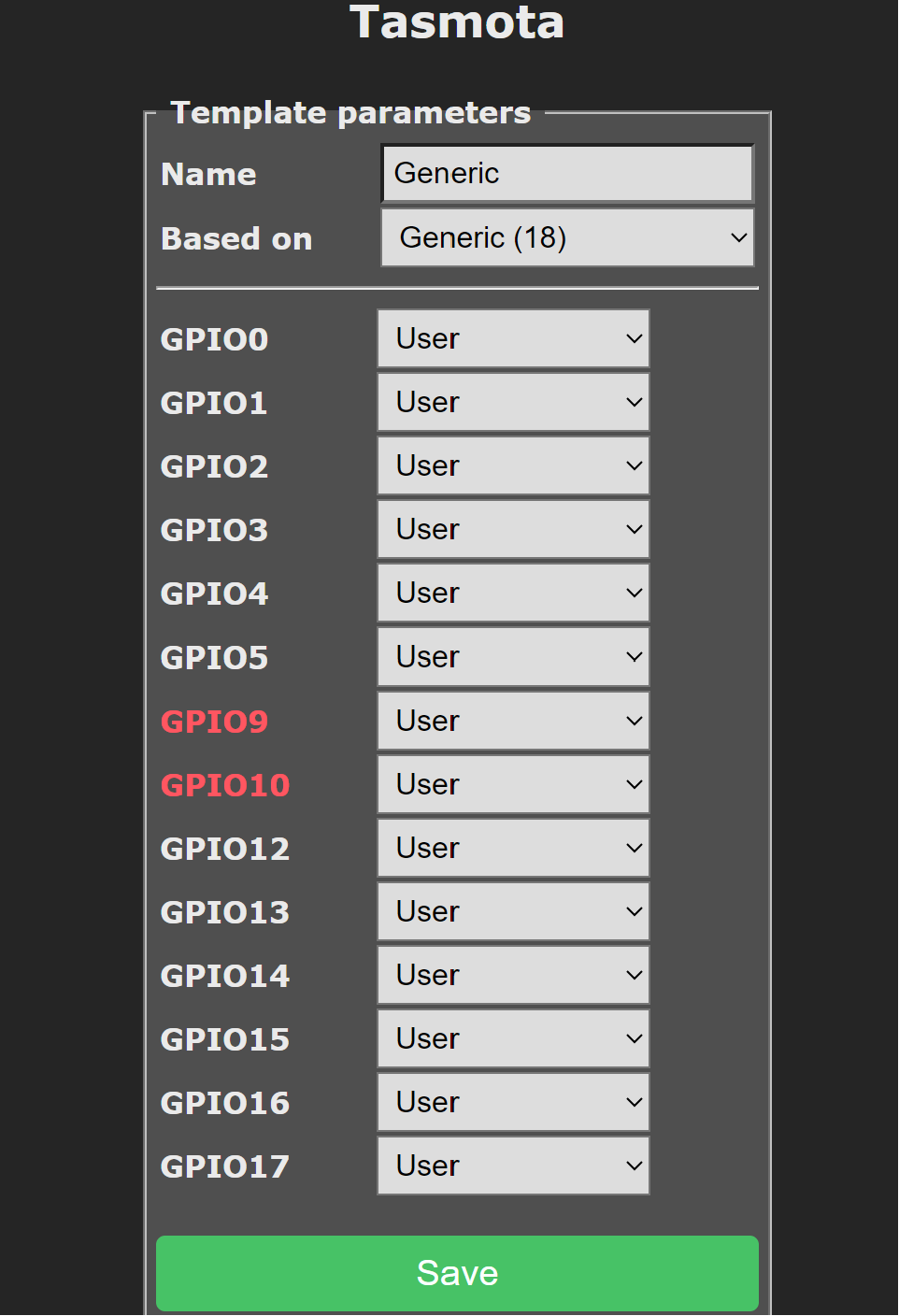Click the Tasmota page title
This screenshot has width=899, height=1316.
pyautogui.click(x=457, y=22)
